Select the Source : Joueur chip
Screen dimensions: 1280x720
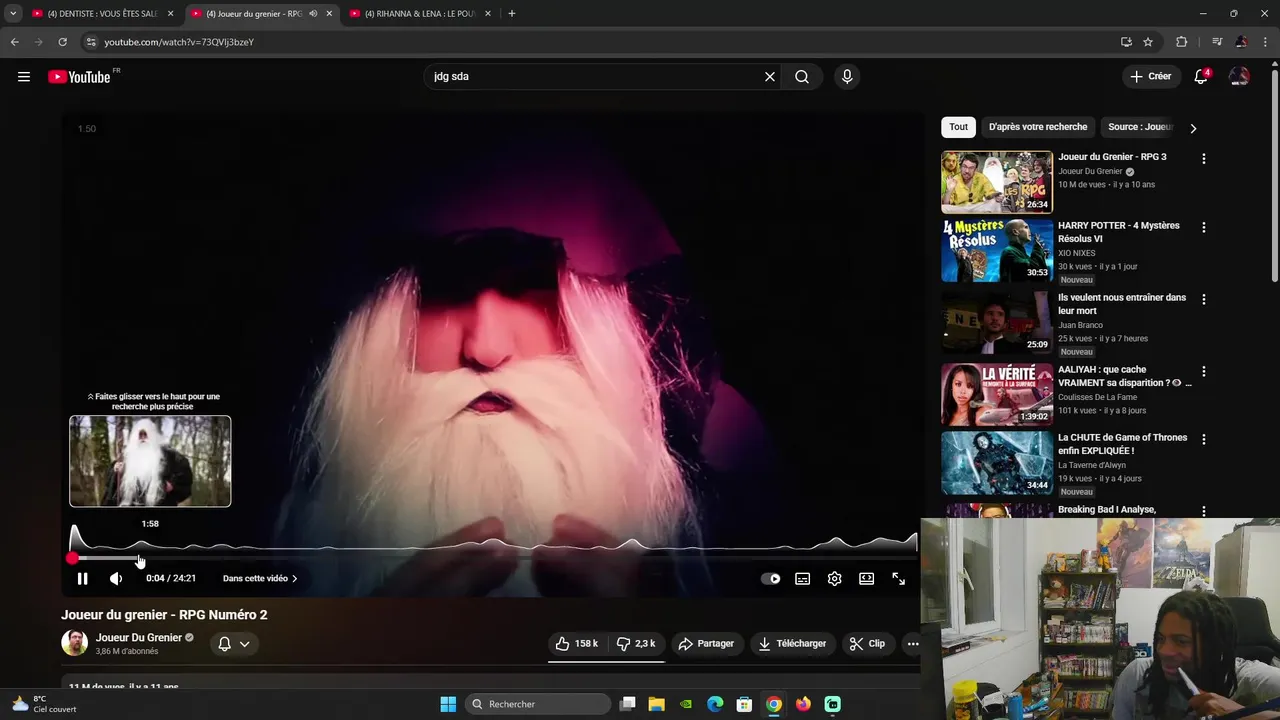[x=1140, y=127]
